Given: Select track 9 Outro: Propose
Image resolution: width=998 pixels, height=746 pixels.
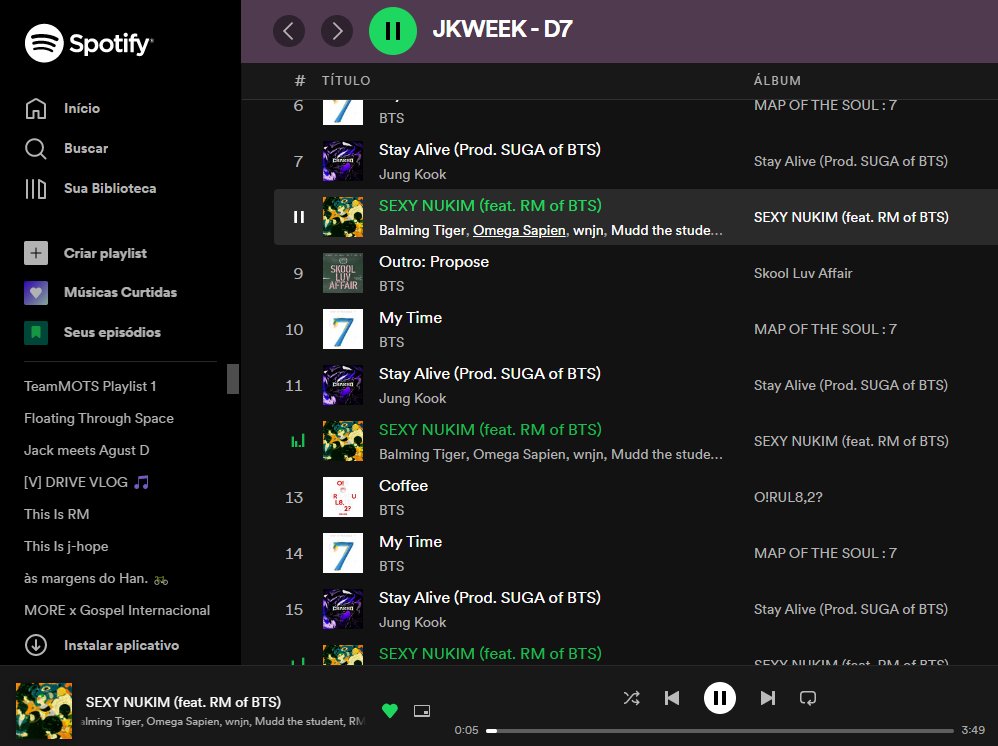Looking at the screenshot, I should coord(635,273).
